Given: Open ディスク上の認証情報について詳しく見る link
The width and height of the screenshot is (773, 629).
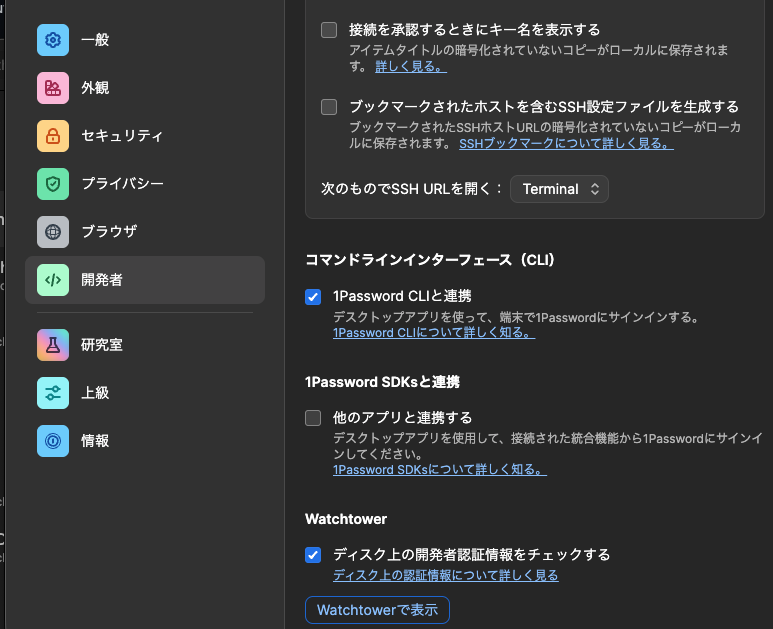Looking at the screenshot, I should click(x=446, y=575).
